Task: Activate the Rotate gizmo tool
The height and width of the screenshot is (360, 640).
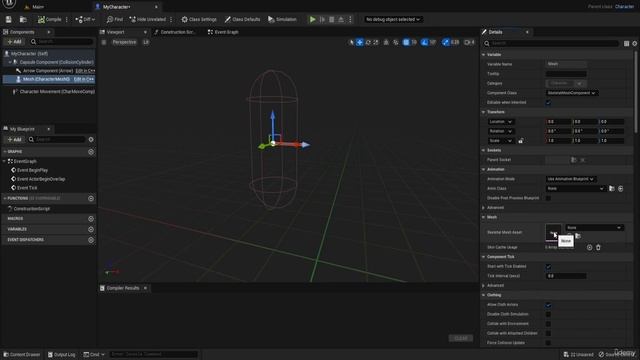Action: (x=368, y=42)
